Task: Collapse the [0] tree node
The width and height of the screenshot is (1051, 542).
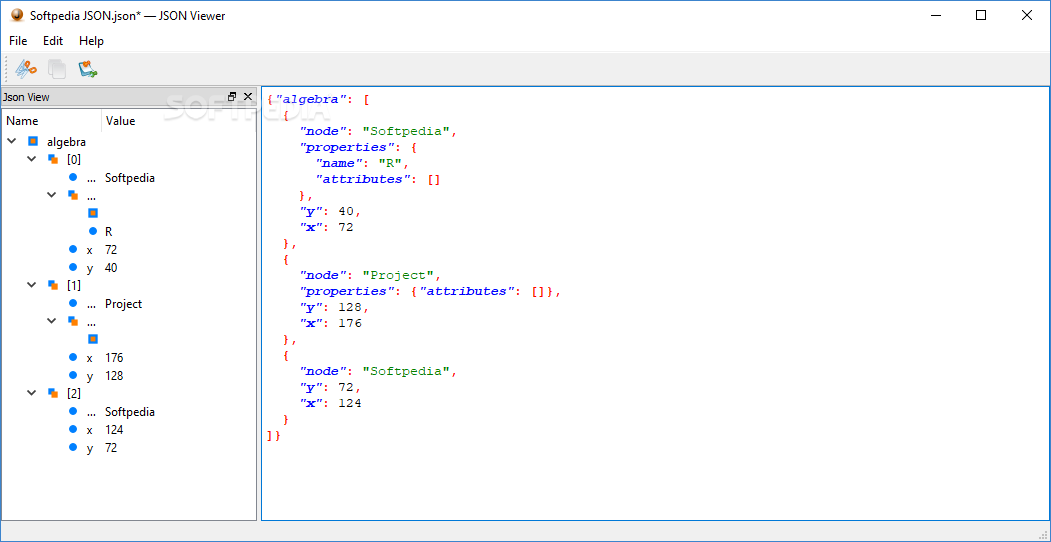Action: (x=32, y=159)
